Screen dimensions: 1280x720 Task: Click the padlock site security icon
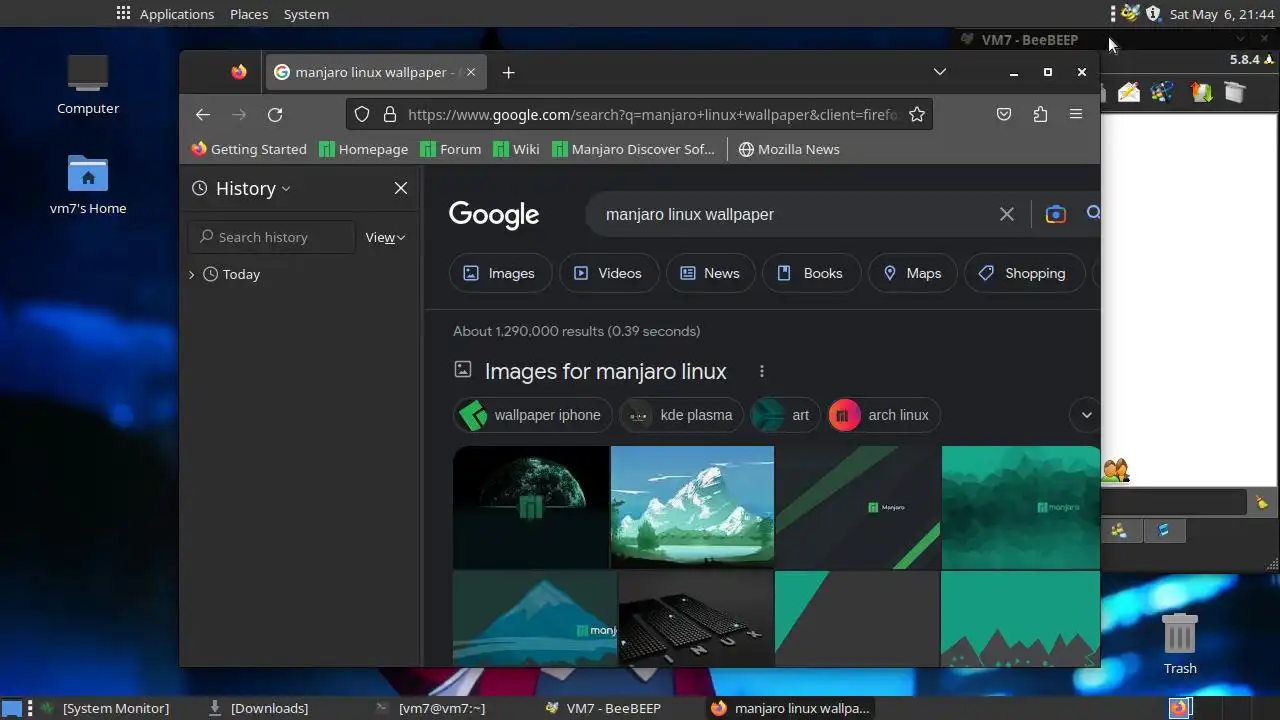(x=390, y=114)
